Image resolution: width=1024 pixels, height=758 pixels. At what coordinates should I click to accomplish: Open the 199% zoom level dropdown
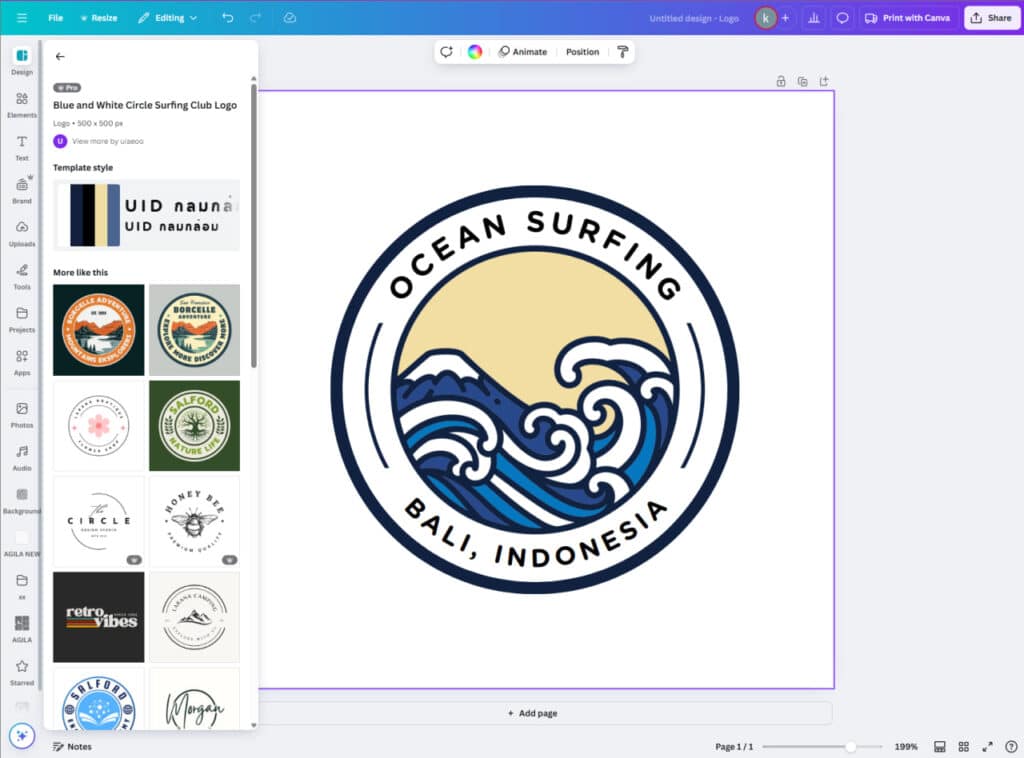(906, 746)
